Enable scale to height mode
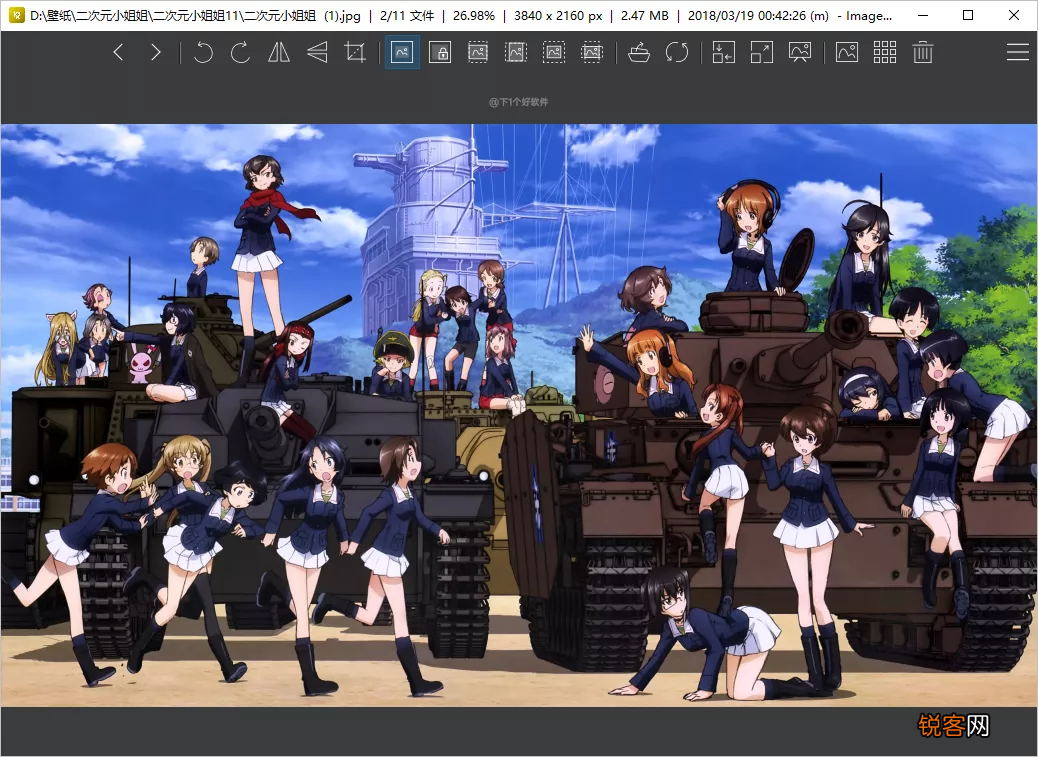This screenshot has width=1038, height=757. click(516, 52)
